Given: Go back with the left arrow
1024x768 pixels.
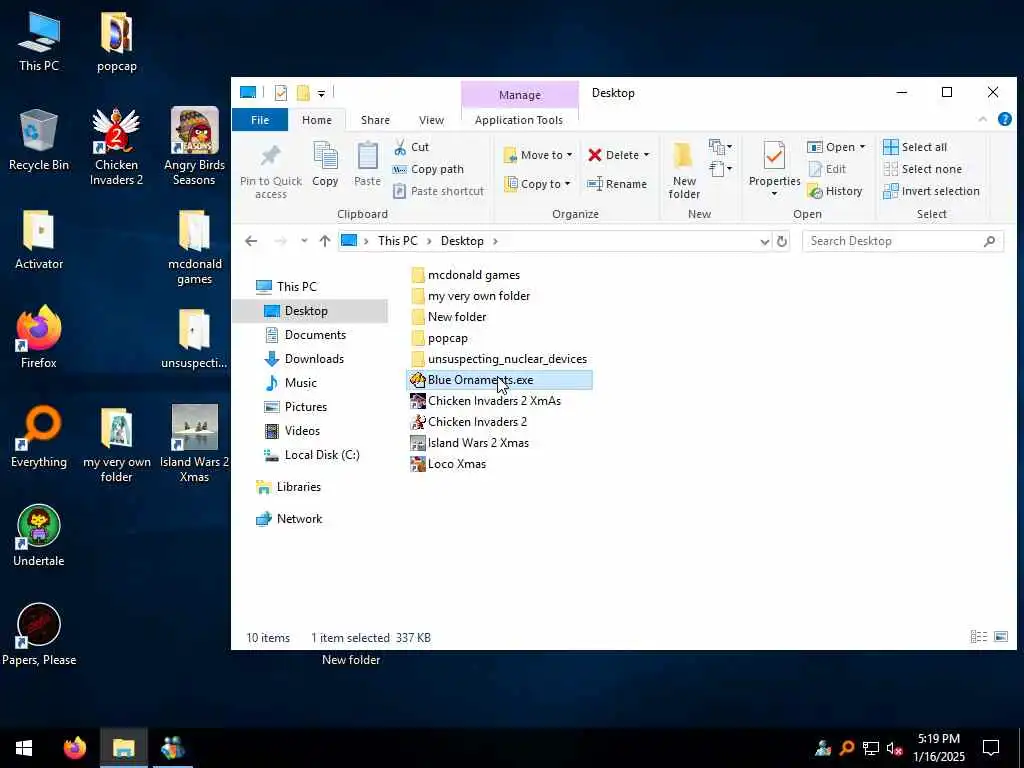Looking at the screenshot, I should [x=251, y=241].
